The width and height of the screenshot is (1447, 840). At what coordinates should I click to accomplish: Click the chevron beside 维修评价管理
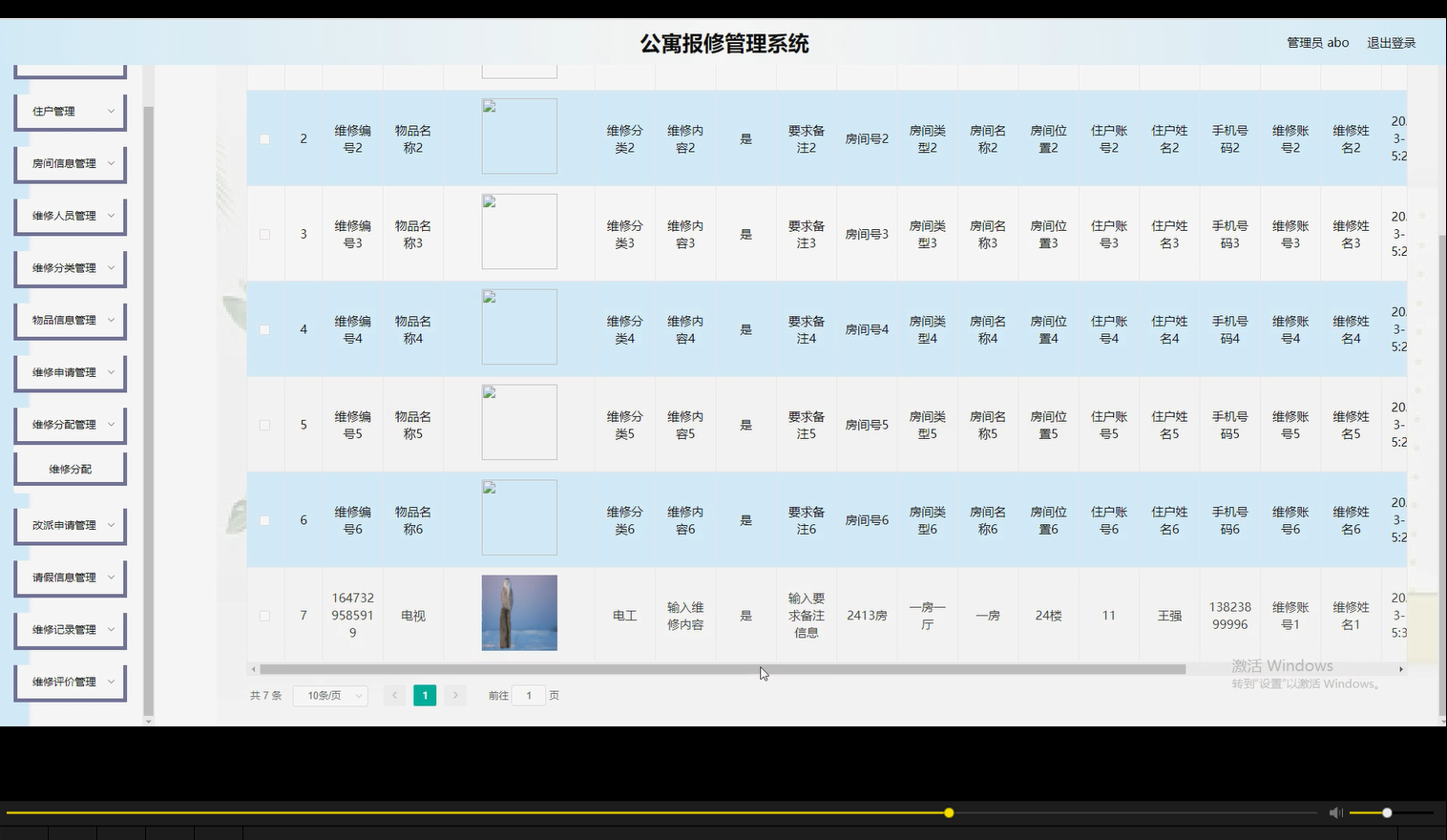111,682
